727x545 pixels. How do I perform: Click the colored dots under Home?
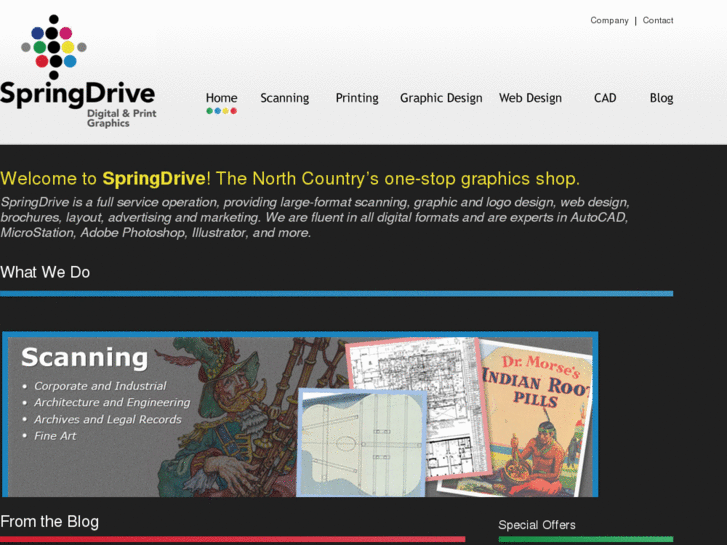[x=222, y=111]
